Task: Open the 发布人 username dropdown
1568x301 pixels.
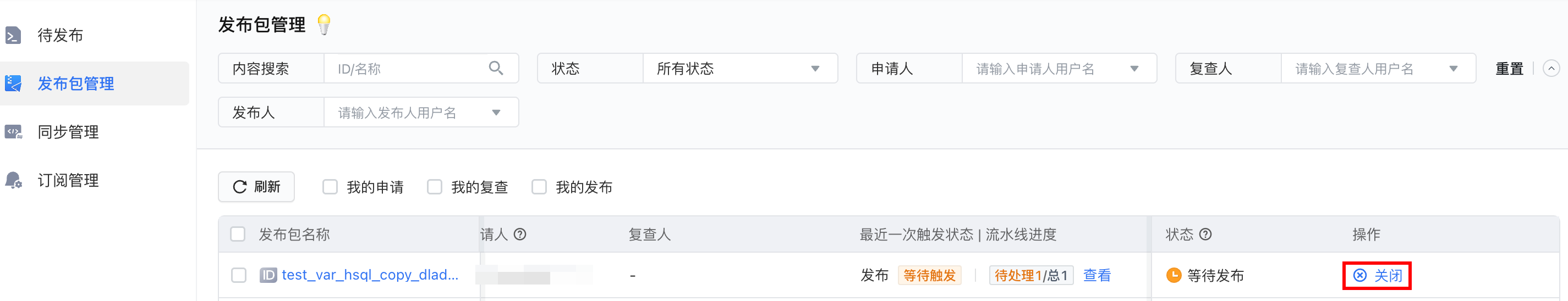Action: click(420, 113)
